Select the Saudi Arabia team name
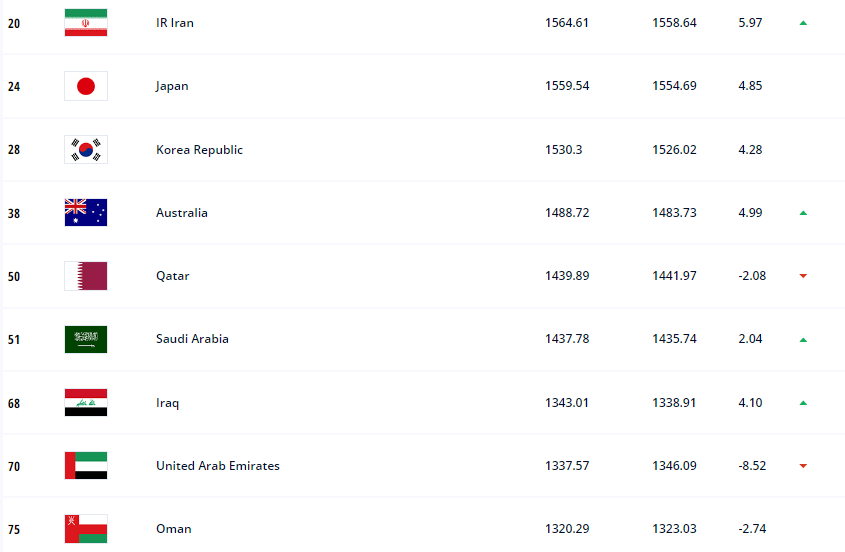 192,339
